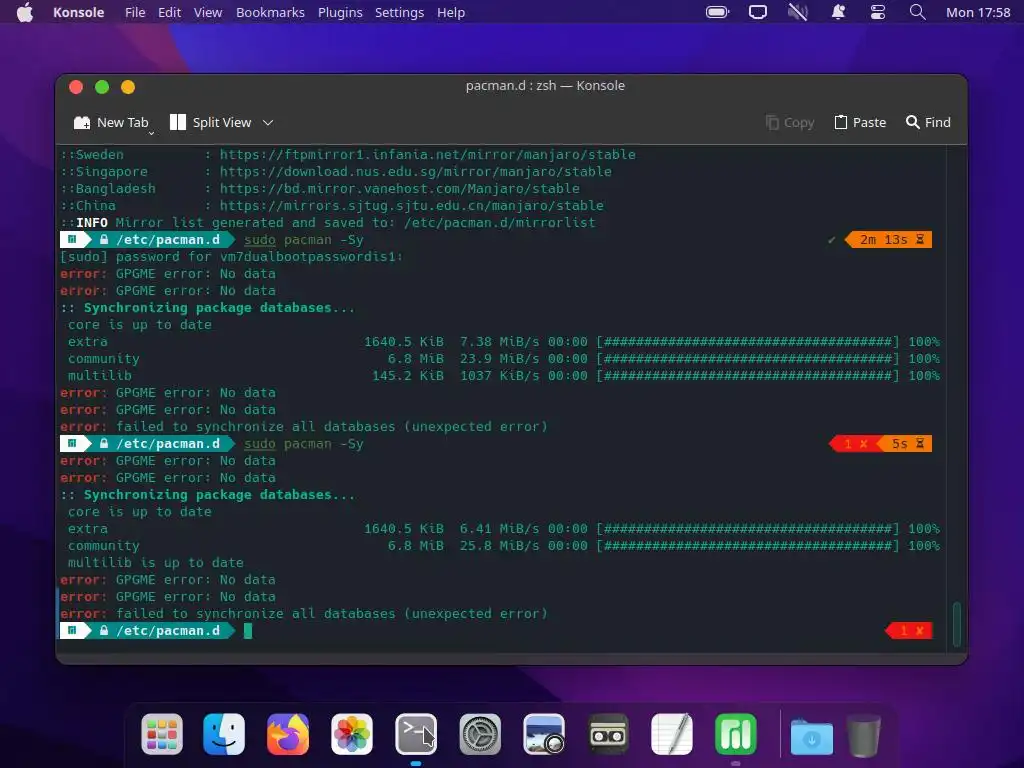Click the Bangladesh vanehost mirror URL
The height and width of the screenshot is (768, 1024).
399,189
